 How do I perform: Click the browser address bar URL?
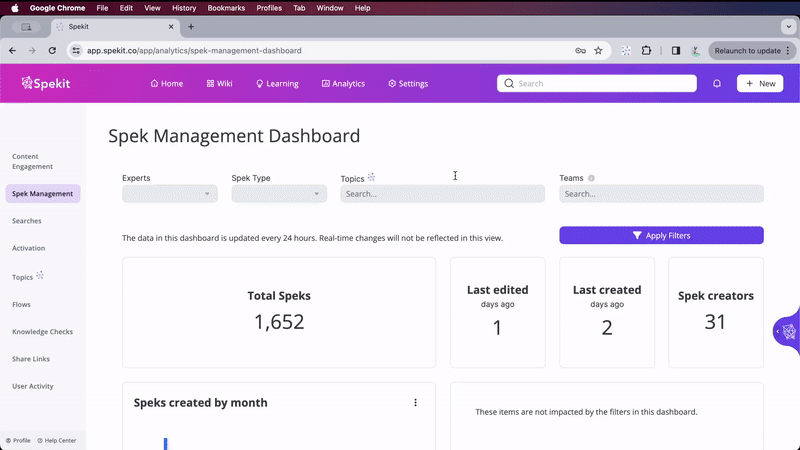[194, 51]
